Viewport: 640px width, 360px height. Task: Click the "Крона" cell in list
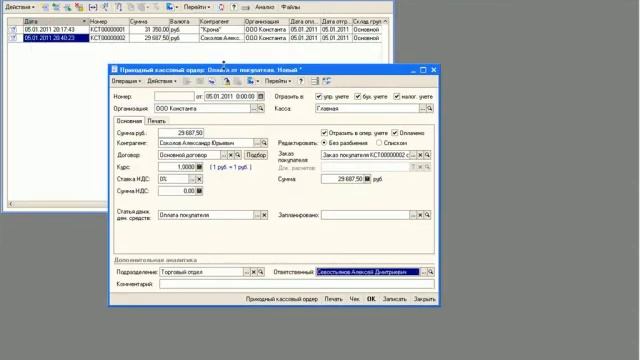[221, 30]
